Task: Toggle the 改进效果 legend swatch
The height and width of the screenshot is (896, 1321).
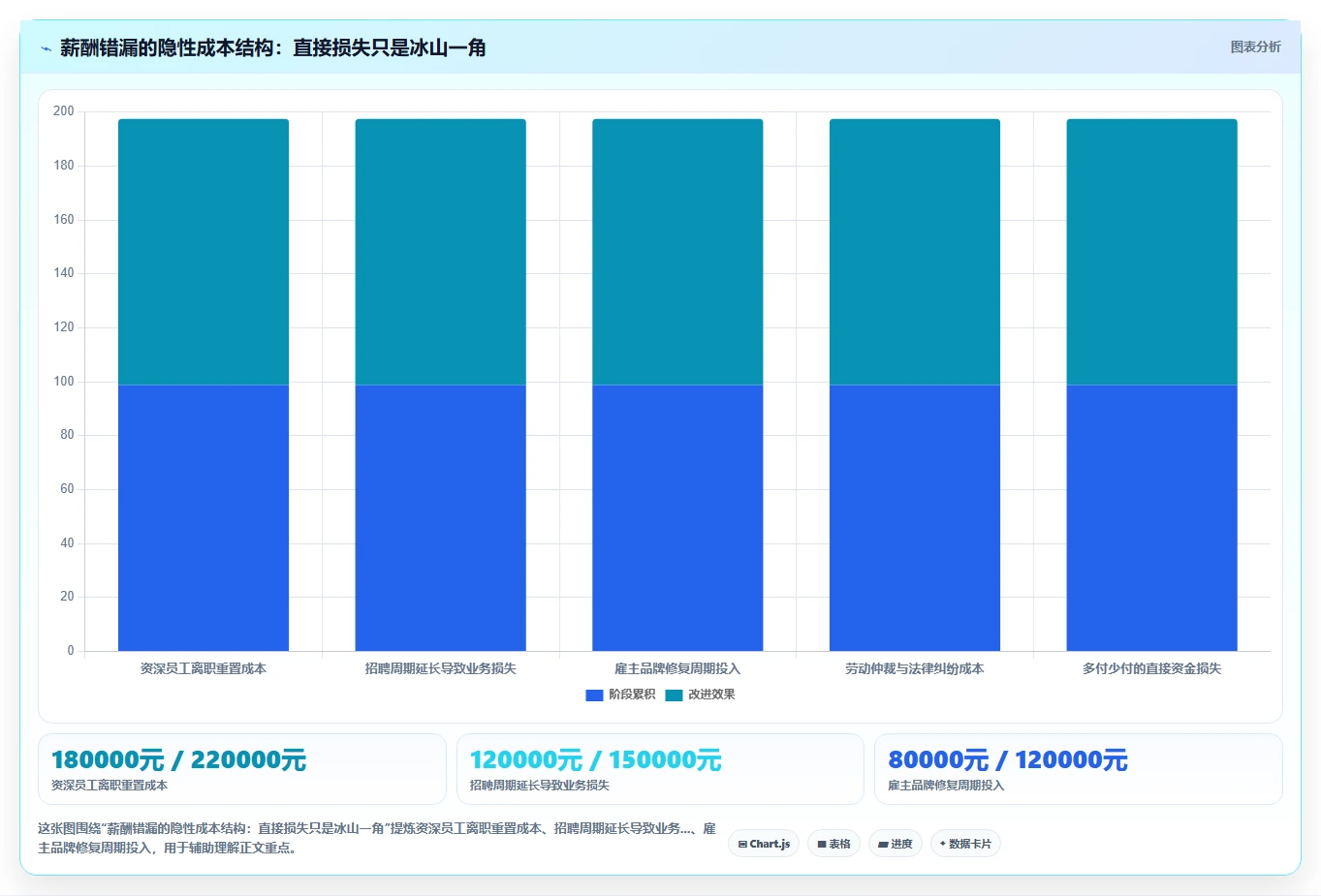Action: coord(674,695)
